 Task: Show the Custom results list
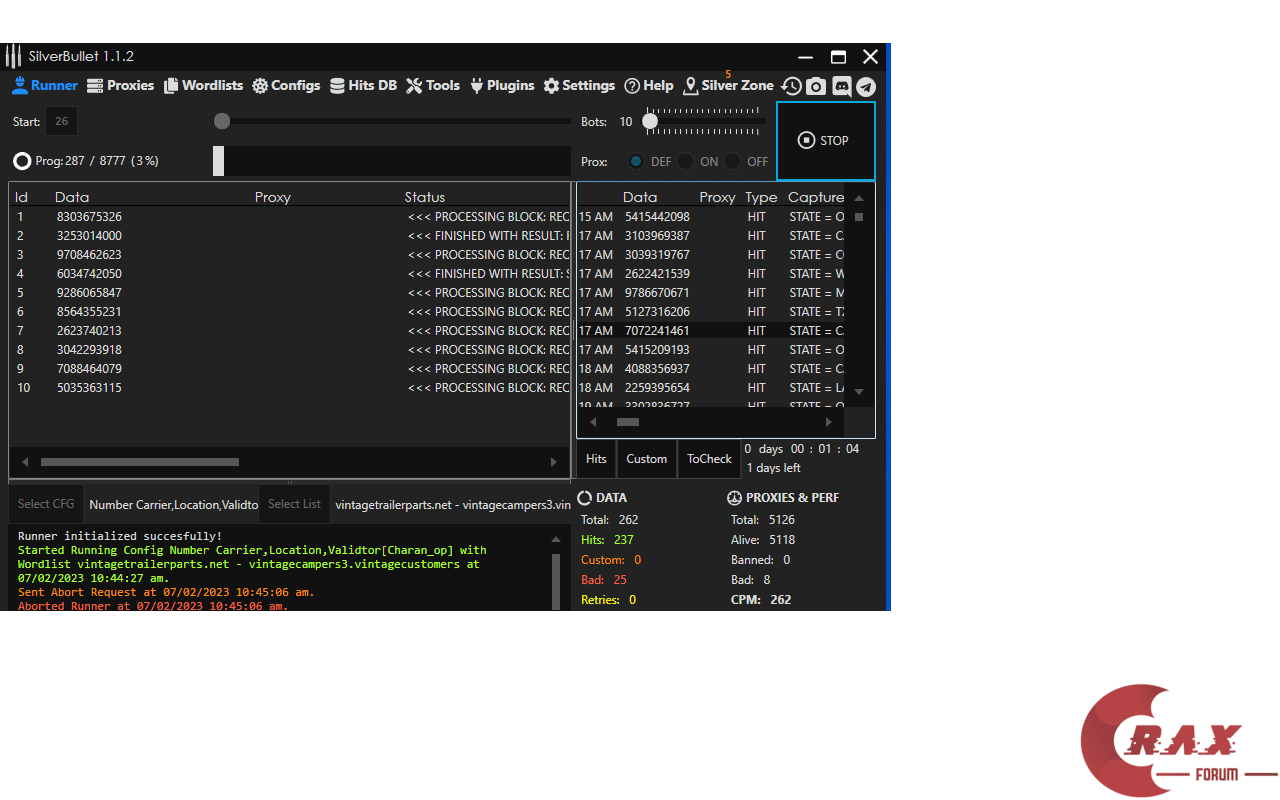tap(646, 459)
